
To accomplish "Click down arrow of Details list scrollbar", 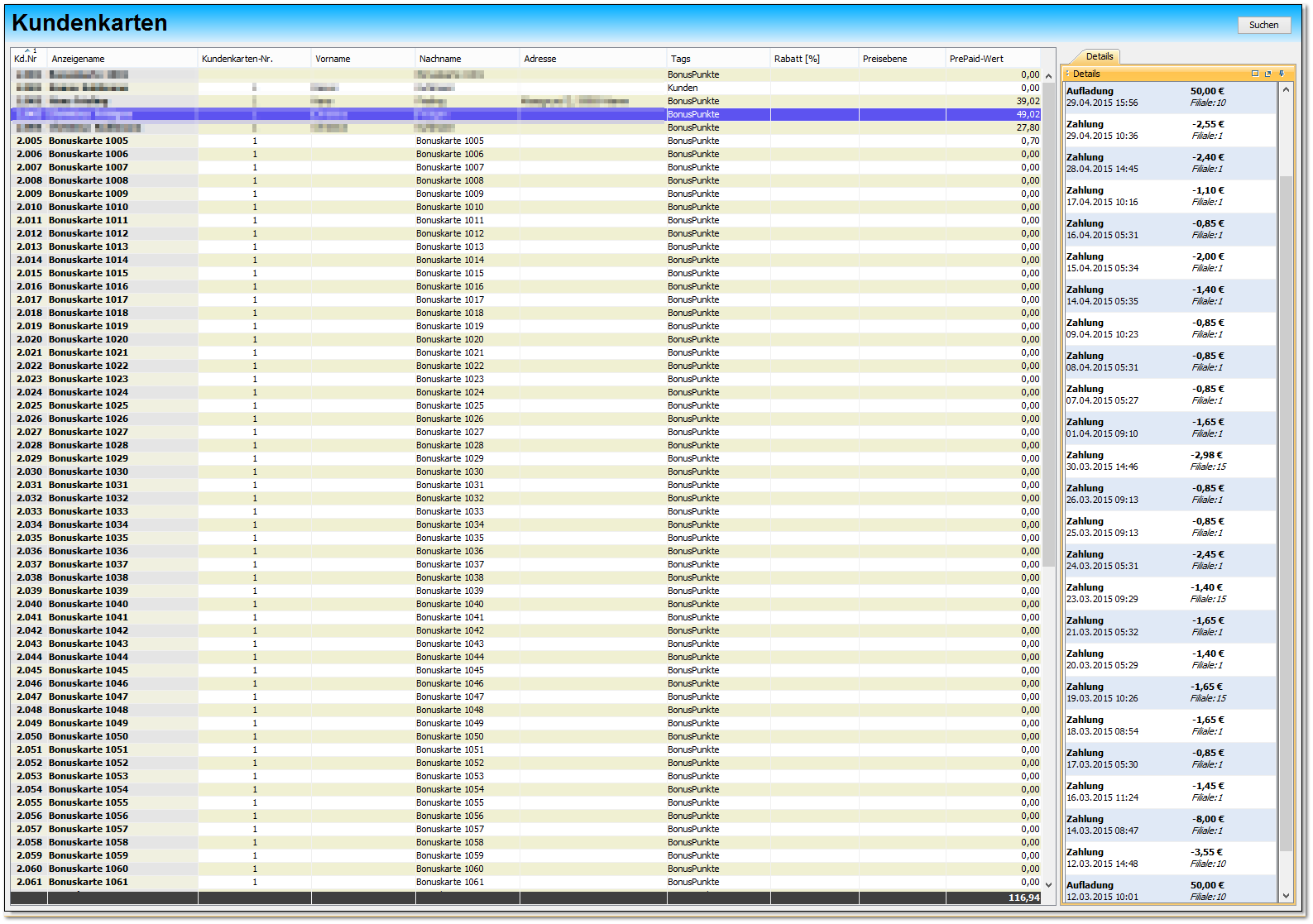I will (1286, 895).
